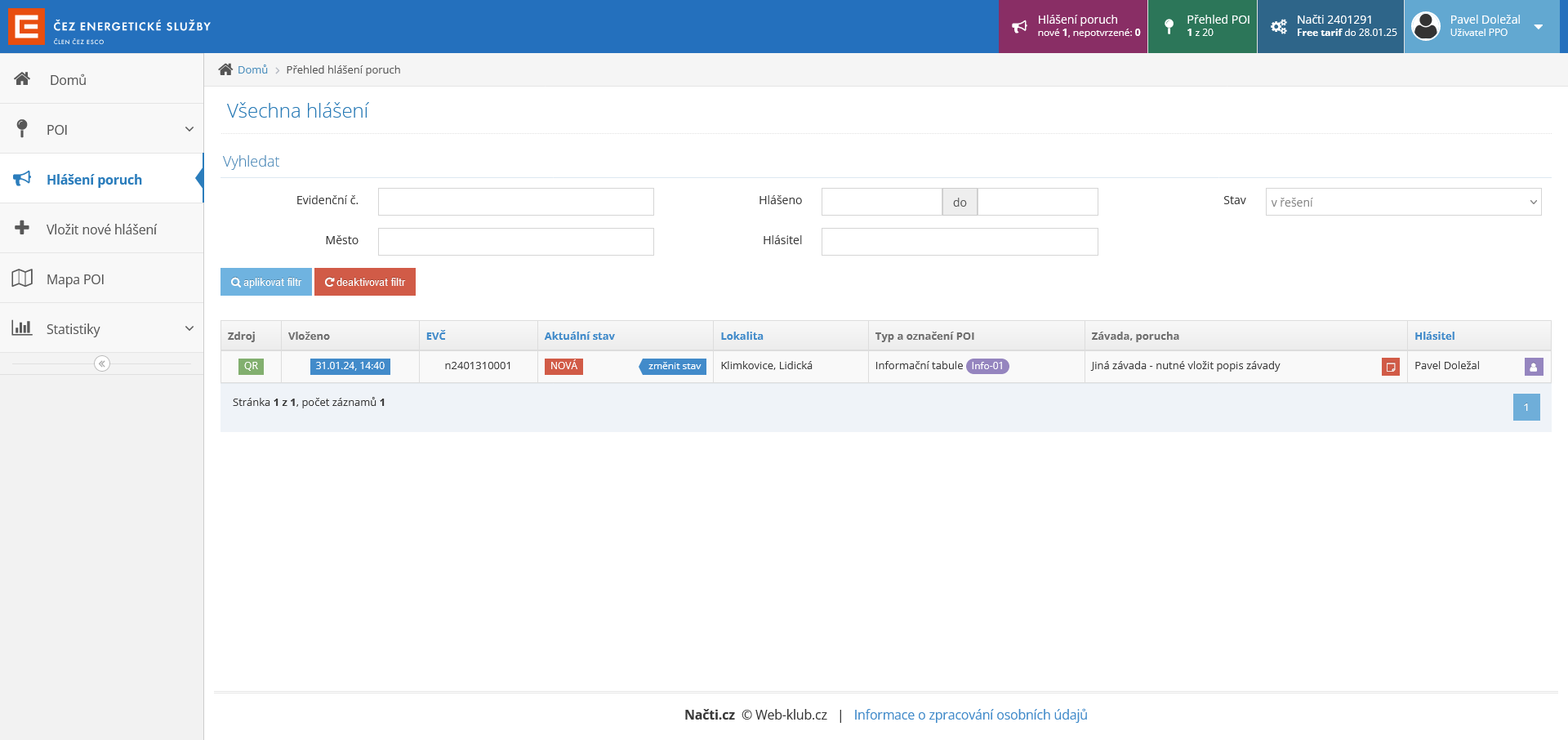Click the ČEZ logo icon
The image size is (1568, 740).
(26, 27)
